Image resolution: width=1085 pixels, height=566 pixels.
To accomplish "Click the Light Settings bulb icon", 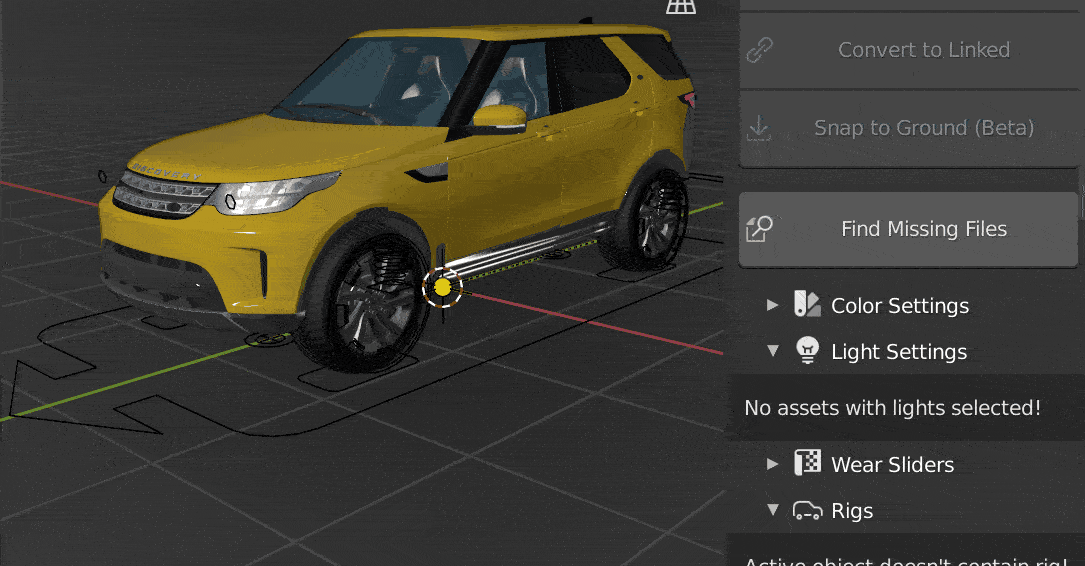I will (x=808, y=350).
